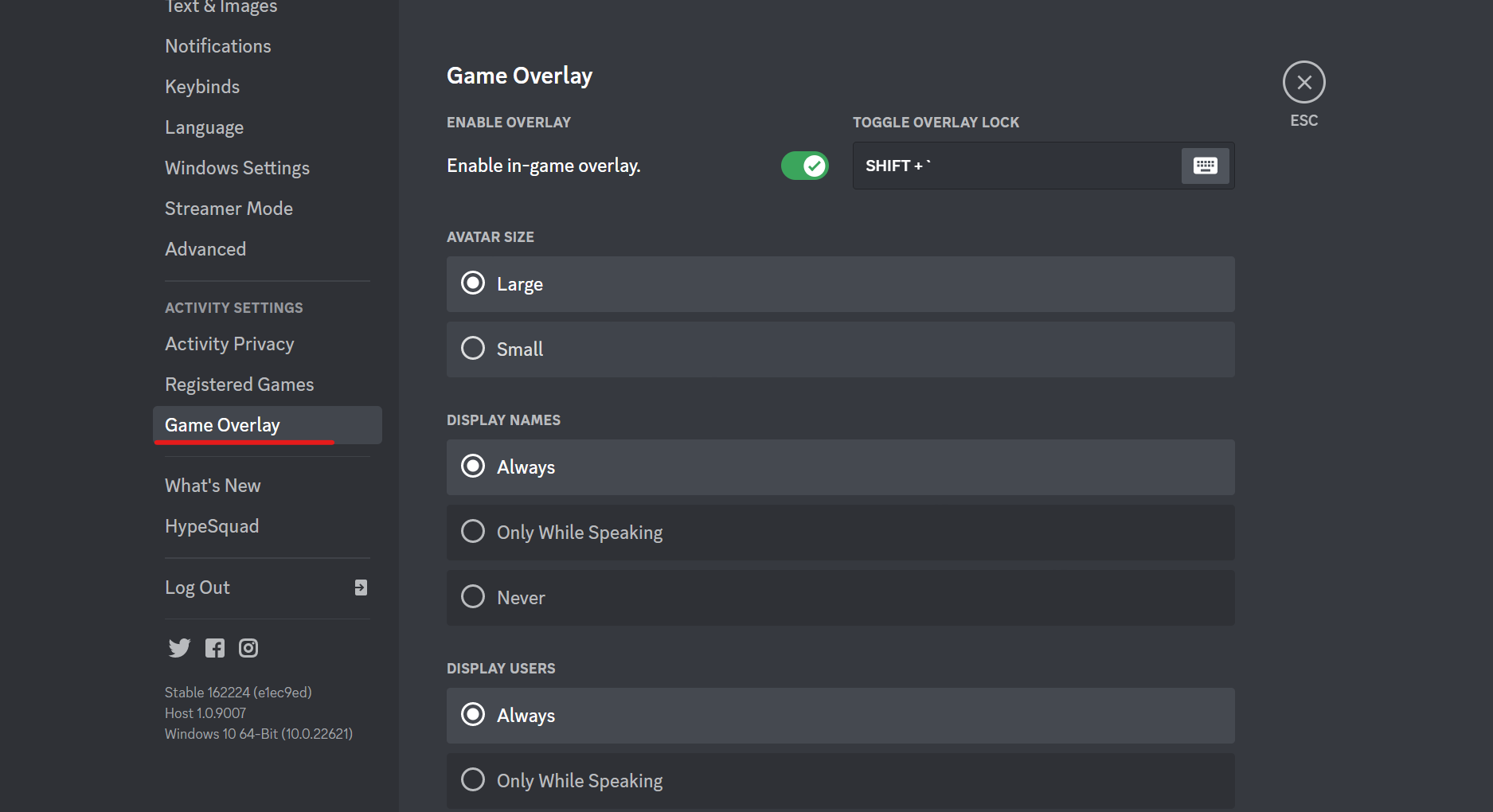Set Display Names to Only While Speaking

[x=840, y=533]
